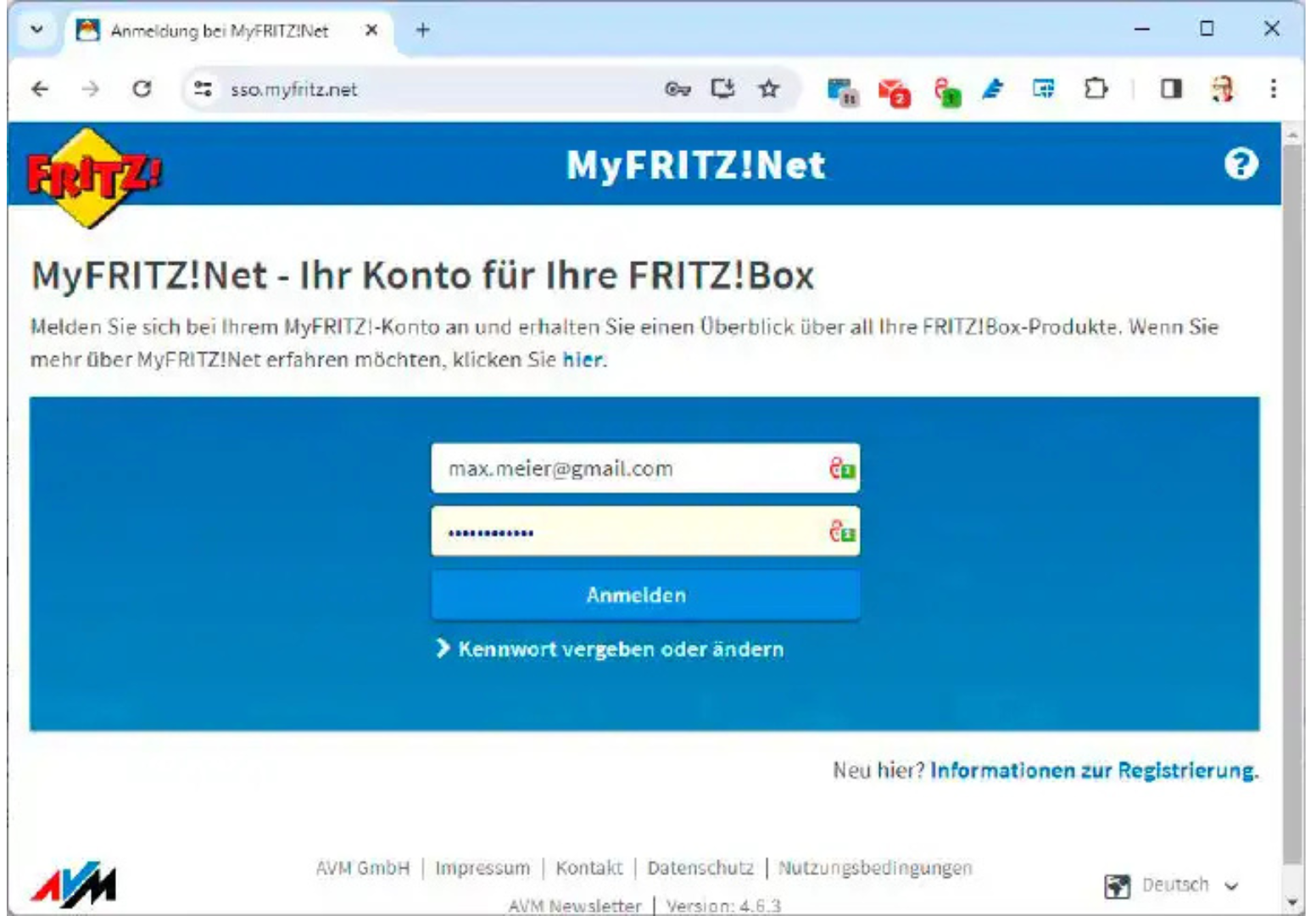1316x916 pixels.
Task: Click the Anmelden button
Action: click(x=645, y=595)
